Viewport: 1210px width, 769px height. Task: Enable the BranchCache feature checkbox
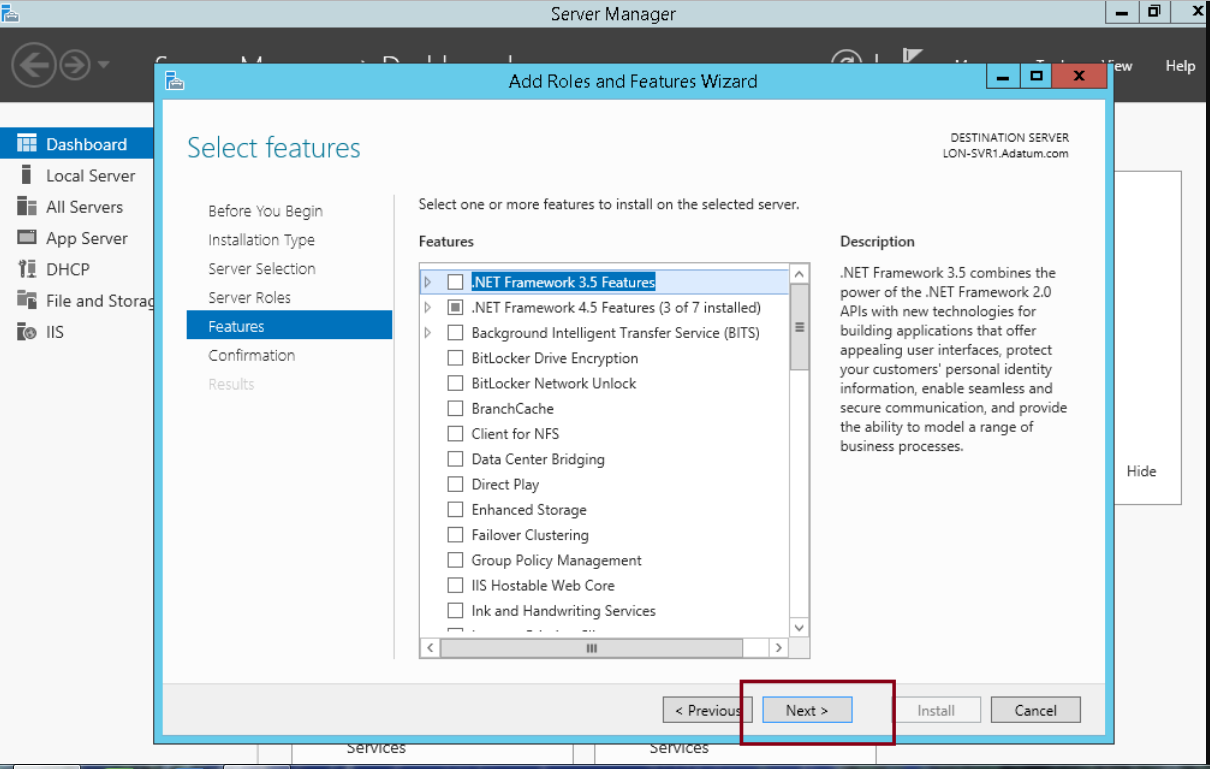(455, 409)
